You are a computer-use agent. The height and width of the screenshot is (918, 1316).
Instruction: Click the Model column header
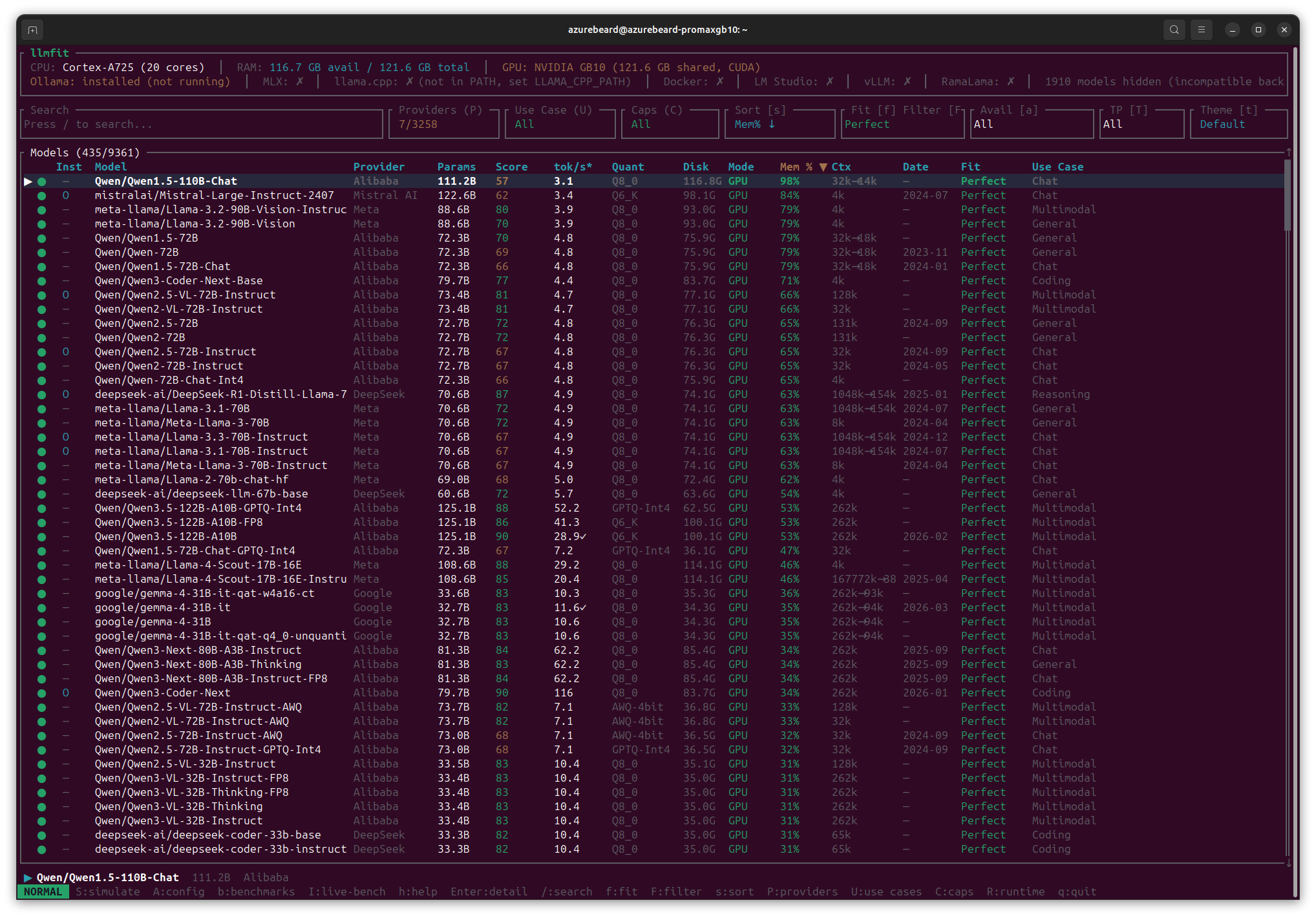click(111, 167)
